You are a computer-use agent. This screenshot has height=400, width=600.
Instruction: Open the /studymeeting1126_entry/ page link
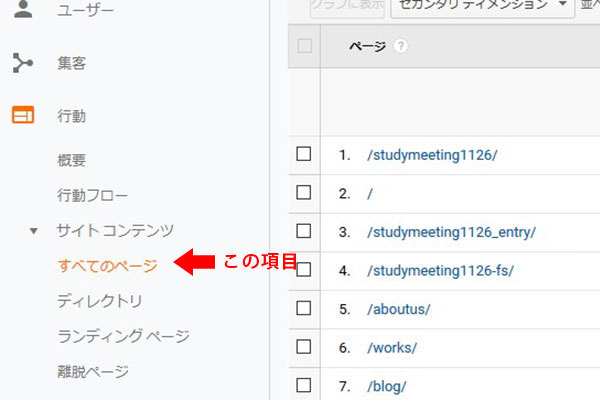click(x=451, y=232)
